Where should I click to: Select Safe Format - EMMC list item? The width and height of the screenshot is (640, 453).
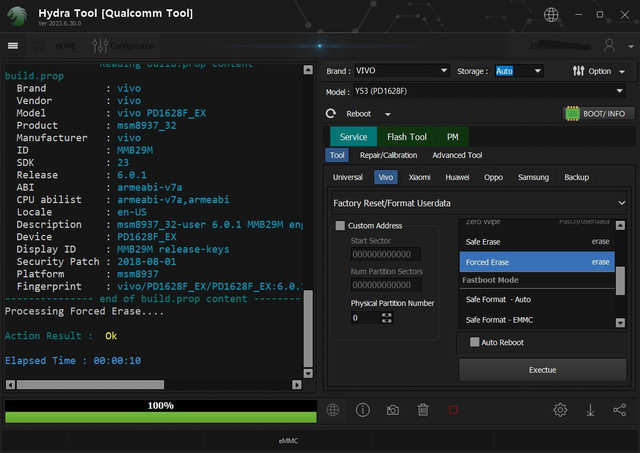[x=537, y=320]
